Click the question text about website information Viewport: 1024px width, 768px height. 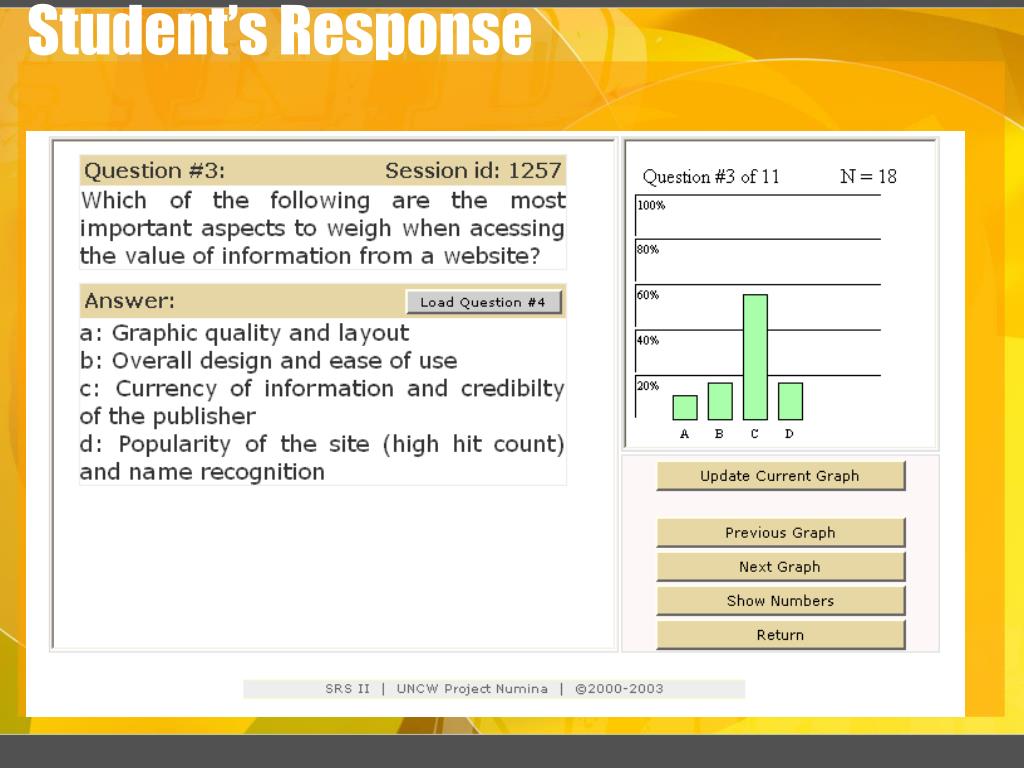tap(323, 228)
